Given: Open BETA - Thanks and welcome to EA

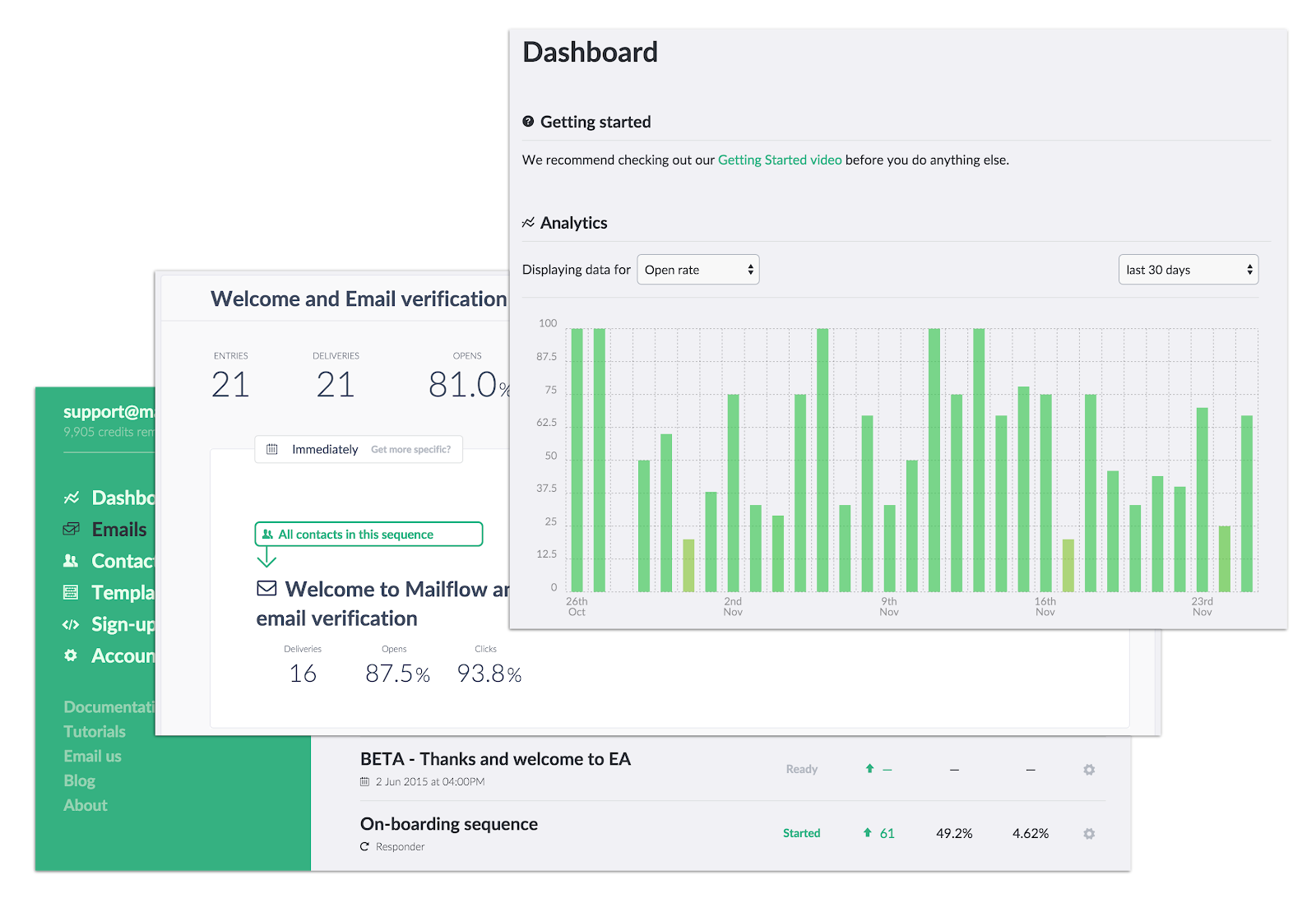Looking at the screenshot, I should coord(495,759).
